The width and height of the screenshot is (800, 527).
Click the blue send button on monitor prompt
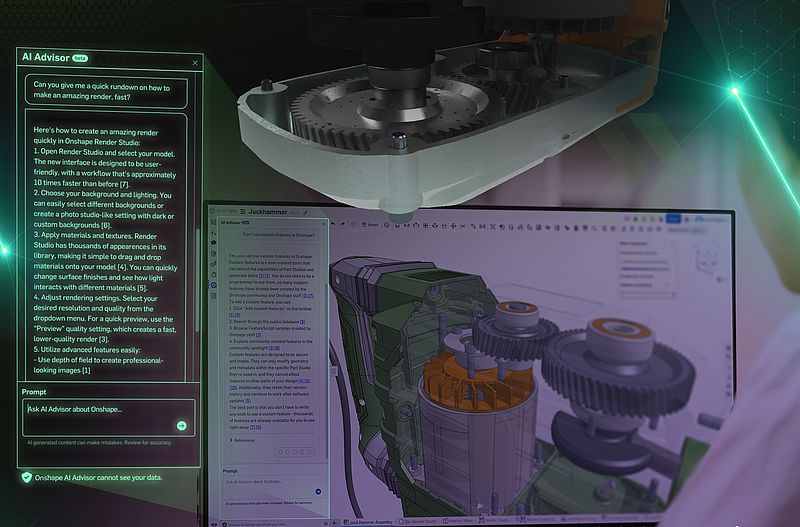coord(318,491)
